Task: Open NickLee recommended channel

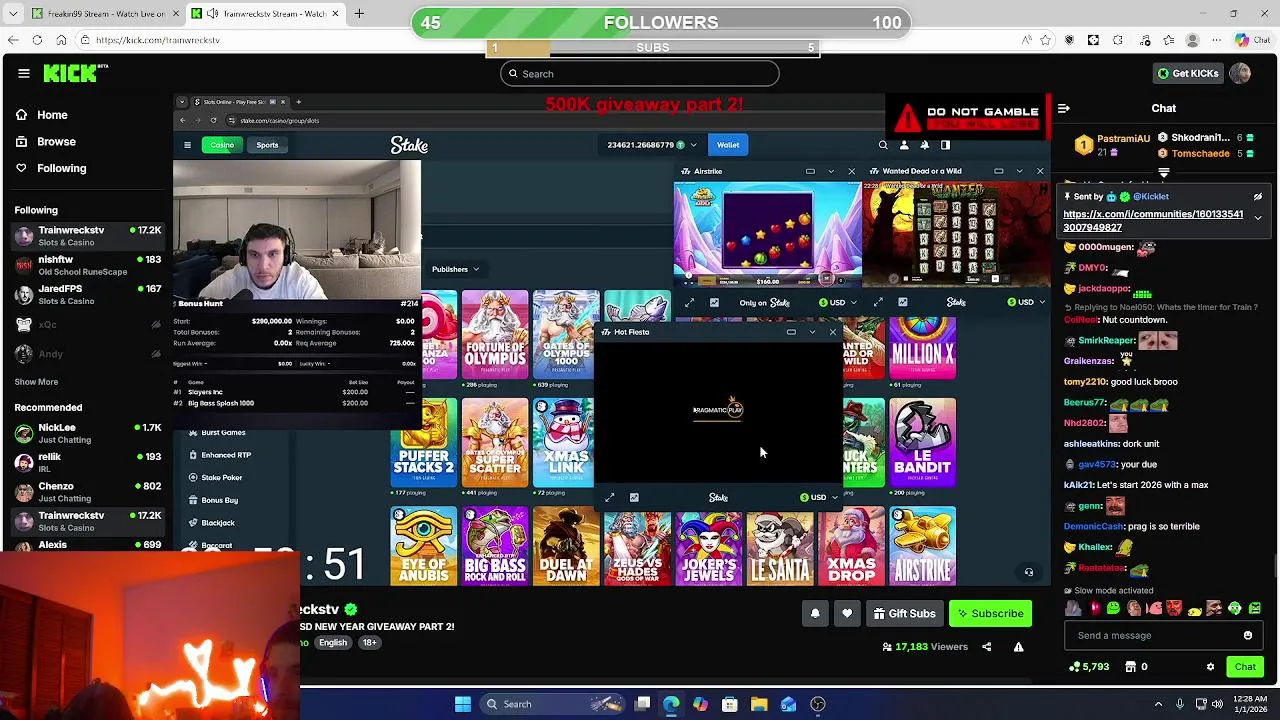Action: [x=87, y=433]
